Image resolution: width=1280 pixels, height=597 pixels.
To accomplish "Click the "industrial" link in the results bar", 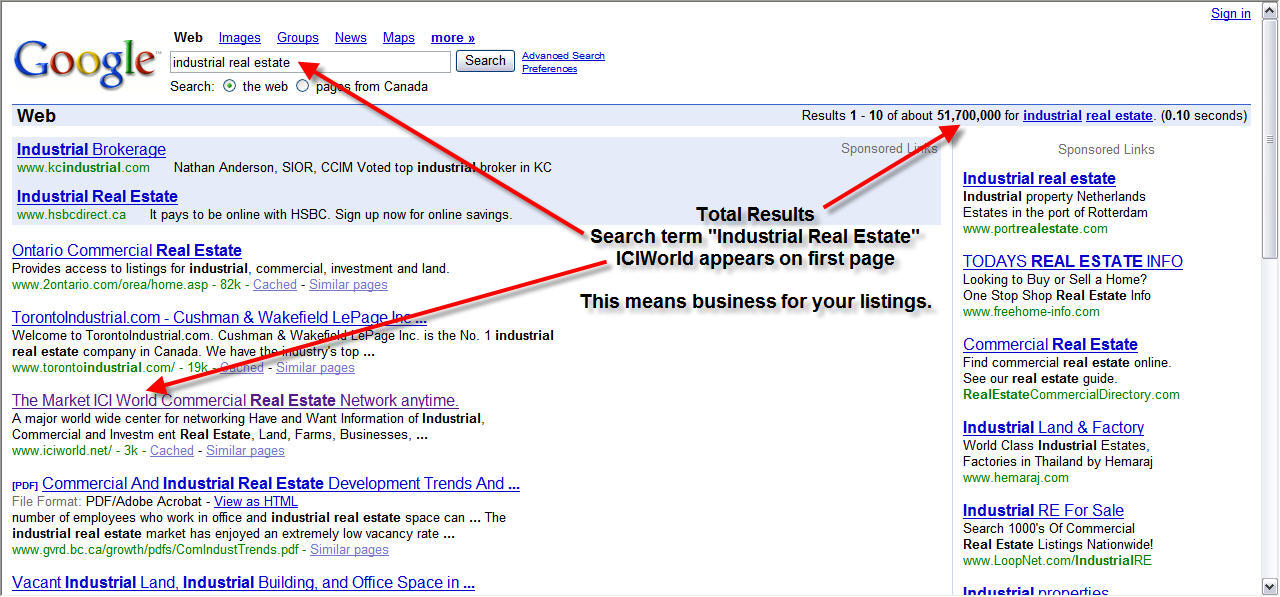I will [1052, 116].
